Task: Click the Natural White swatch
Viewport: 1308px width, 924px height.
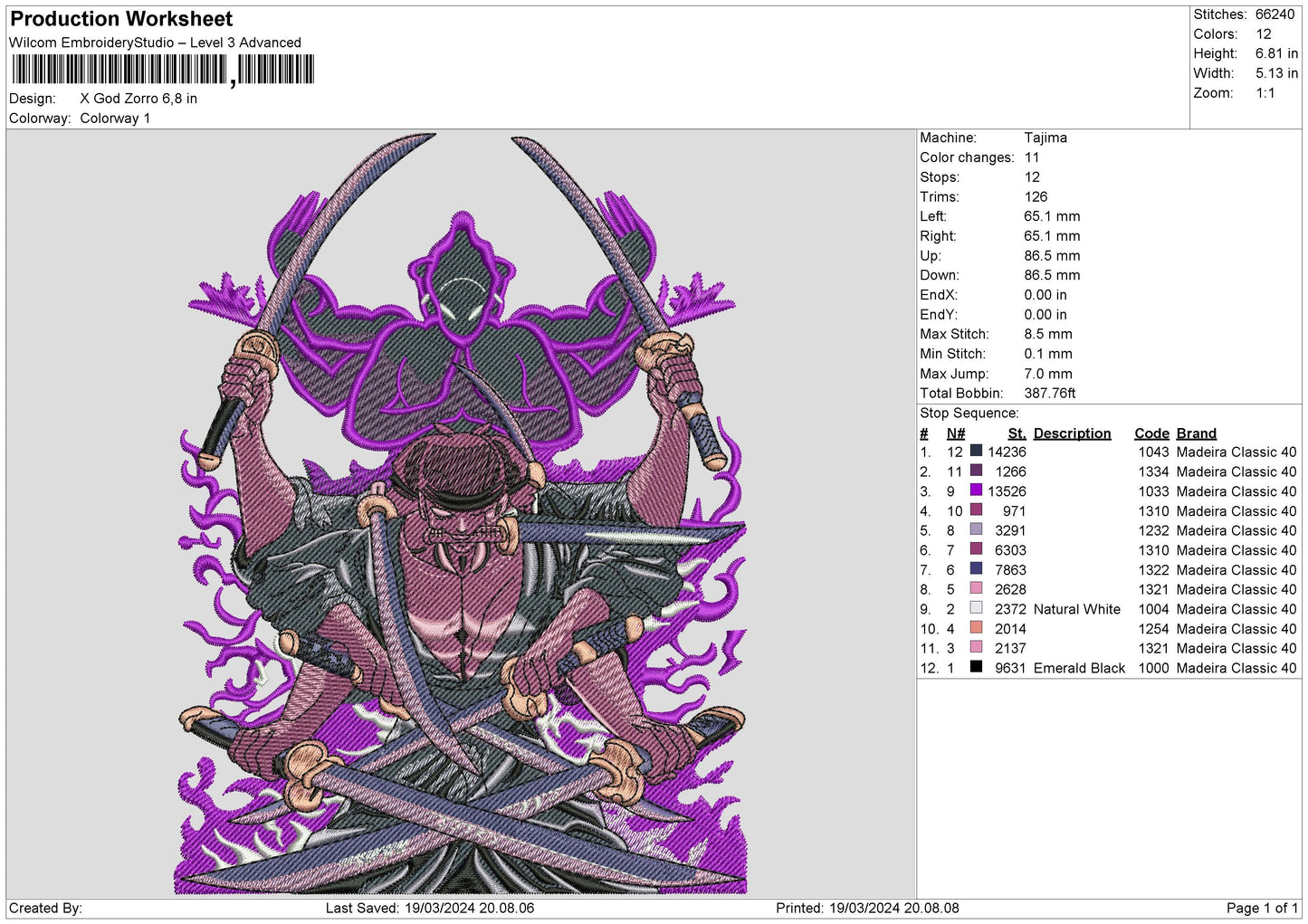Action: point(976,608)
